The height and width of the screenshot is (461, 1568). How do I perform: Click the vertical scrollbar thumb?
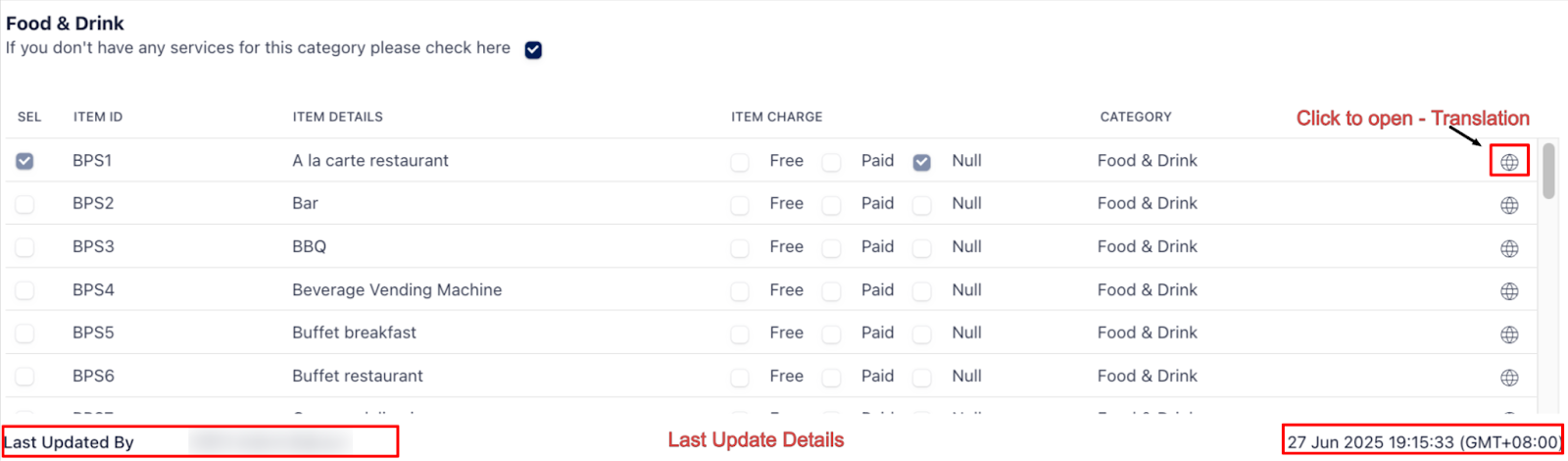[1548, 172]
